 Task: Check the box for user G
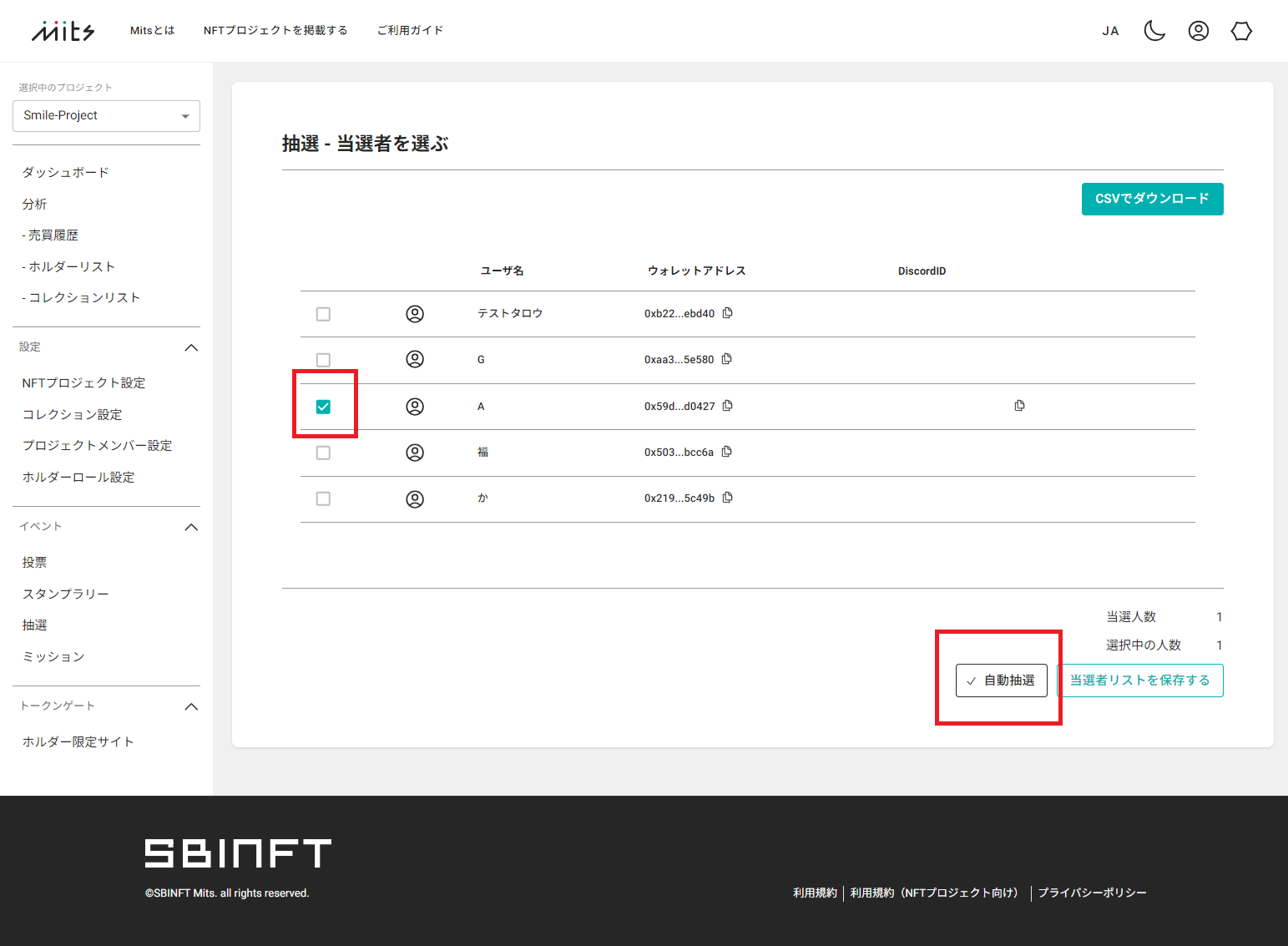pos(323,360)
